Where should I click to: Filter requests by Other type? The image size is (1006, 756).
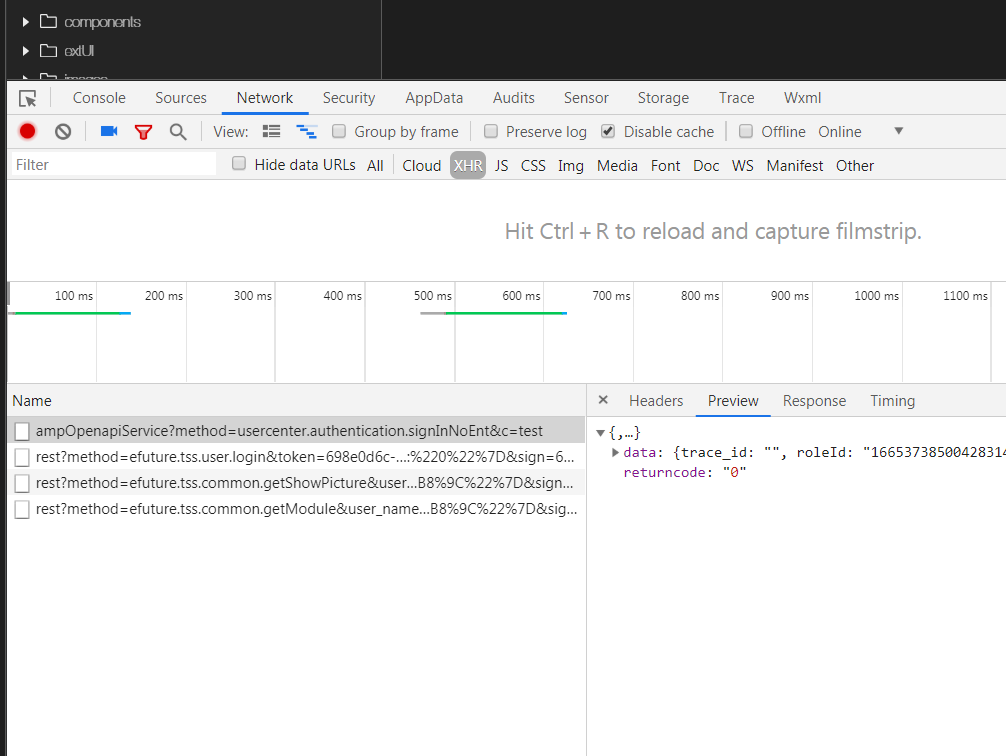pos(855,166)
